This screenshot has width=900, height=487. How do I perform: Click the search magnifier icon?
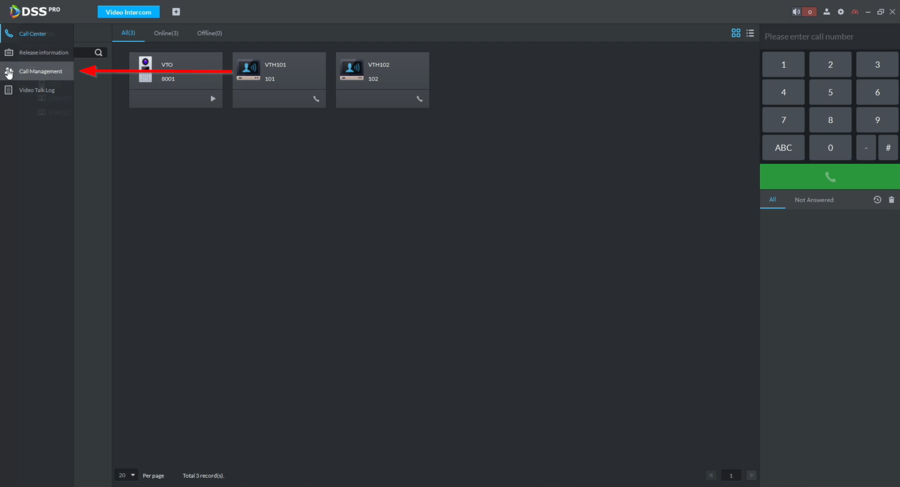point(98,52)
